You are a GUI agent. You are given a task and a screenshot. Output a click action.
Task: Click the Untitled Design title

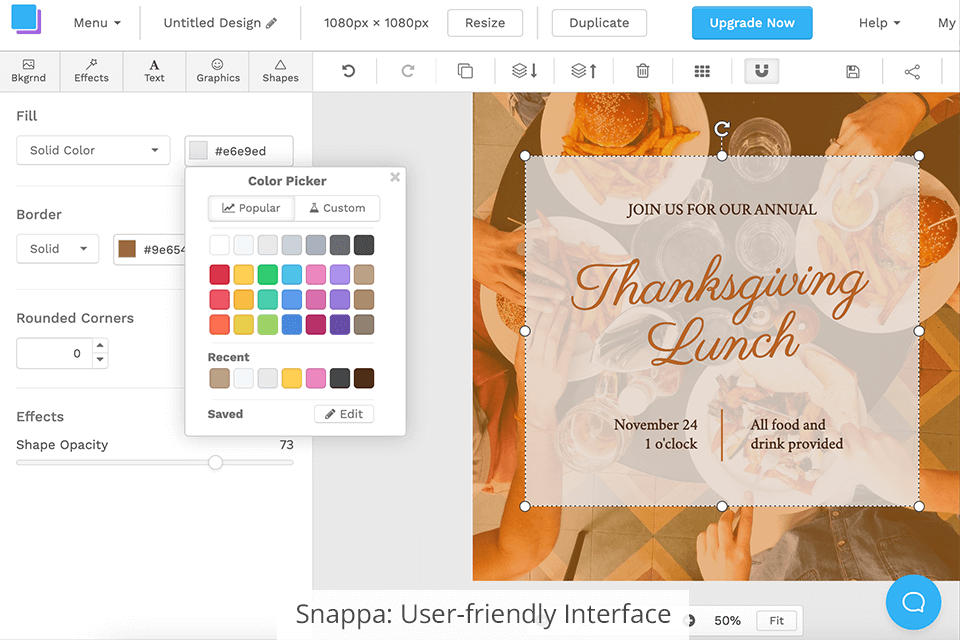click(212, 23)
